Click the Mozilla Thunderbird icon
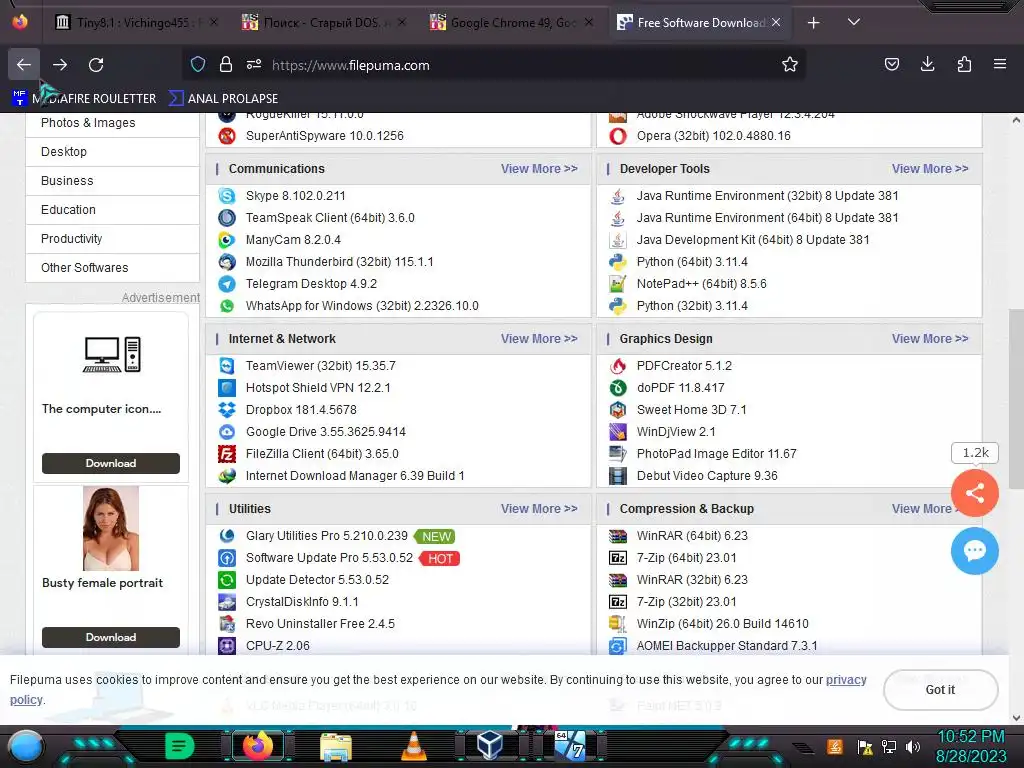 [x=227, y=262]
